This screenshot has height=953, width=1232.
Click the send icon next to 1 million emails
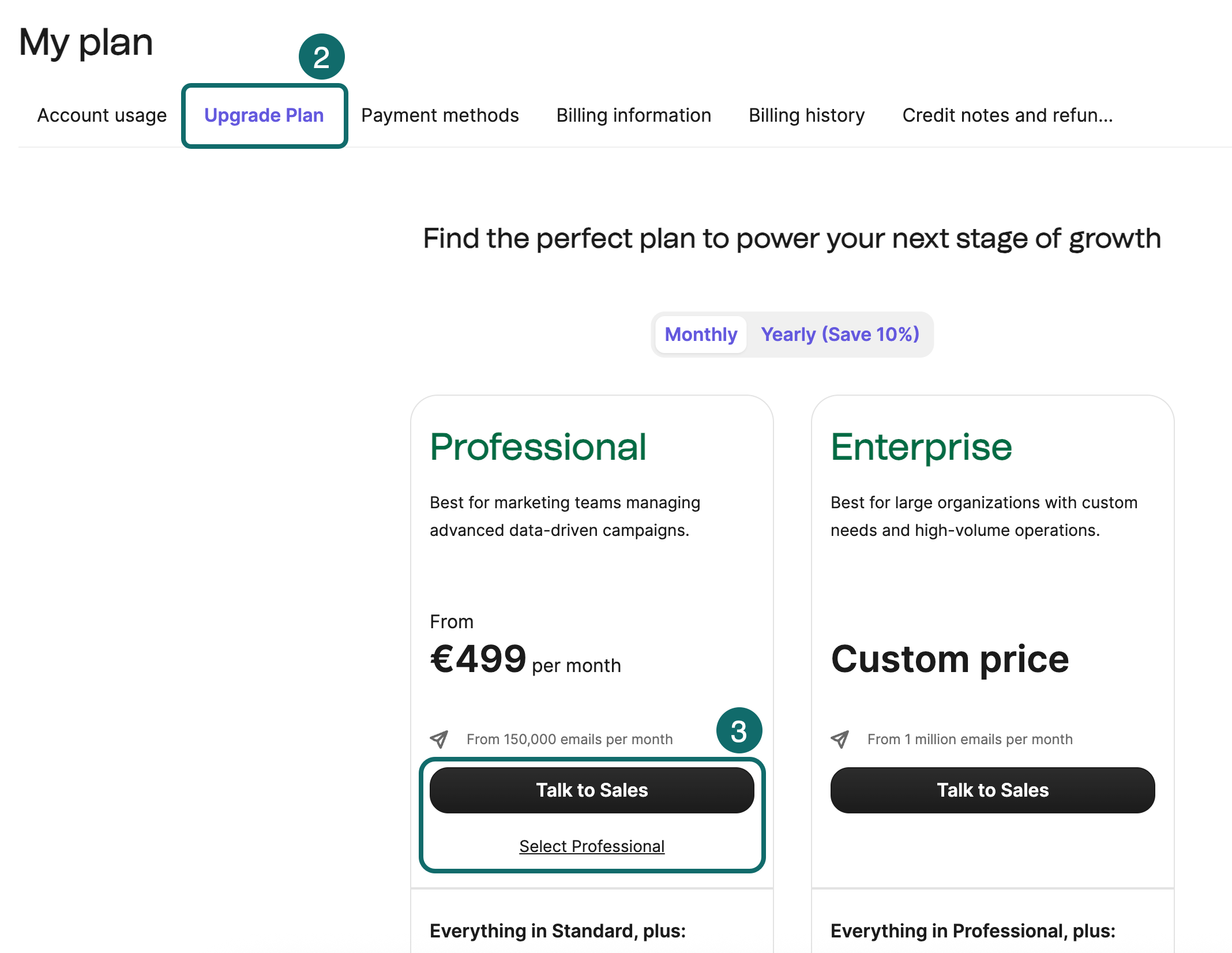841,739
